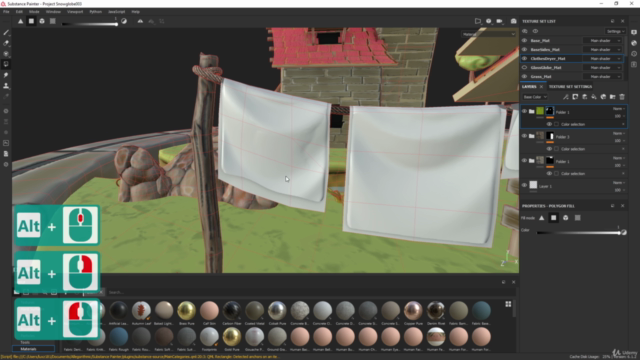Open the Material dropdown in the viewport
This screenshot has height=360, width=640.
pyautogui.click(x=489, y=34)
